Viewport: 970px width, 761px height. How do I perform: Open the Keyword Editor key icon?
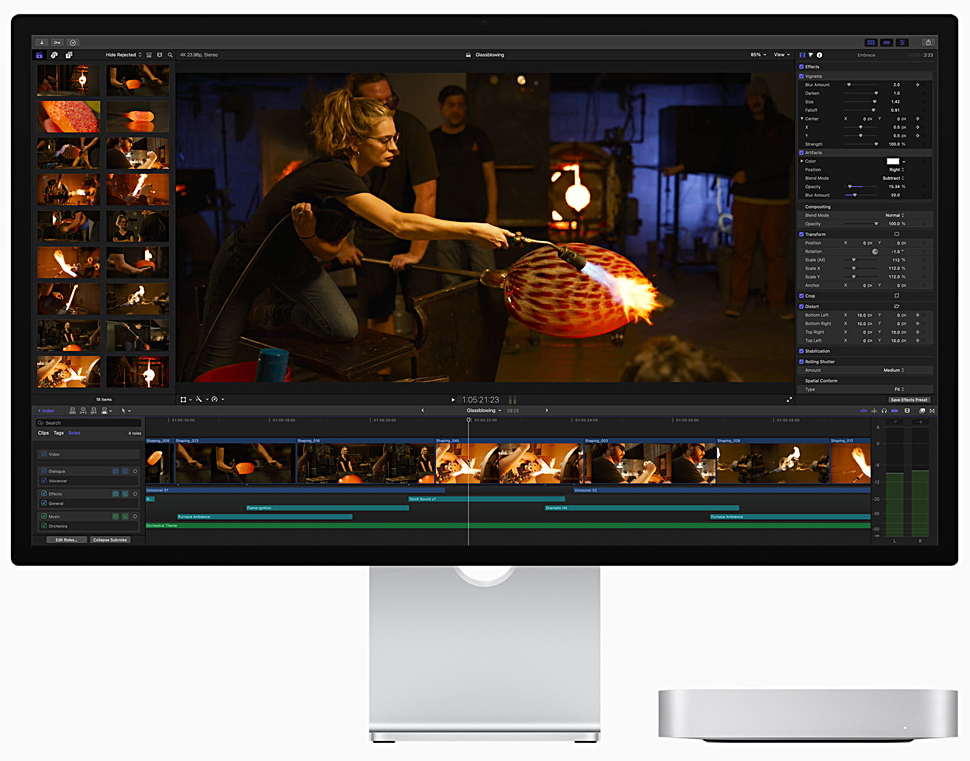click(58, 43)
